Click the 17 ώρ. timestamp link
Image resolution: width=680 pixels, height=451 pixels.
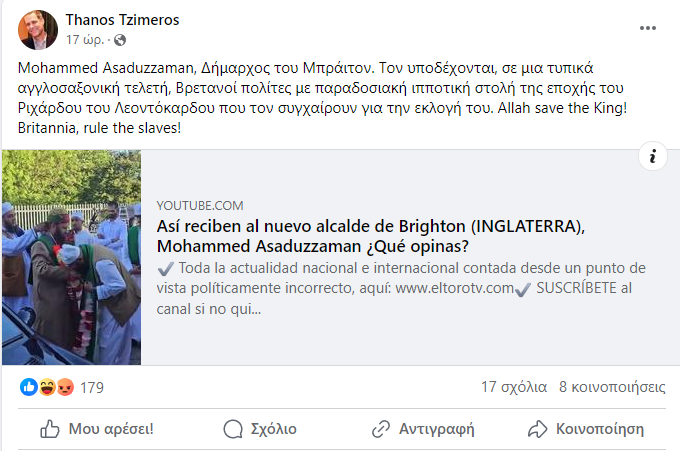[x=85, y=40]
